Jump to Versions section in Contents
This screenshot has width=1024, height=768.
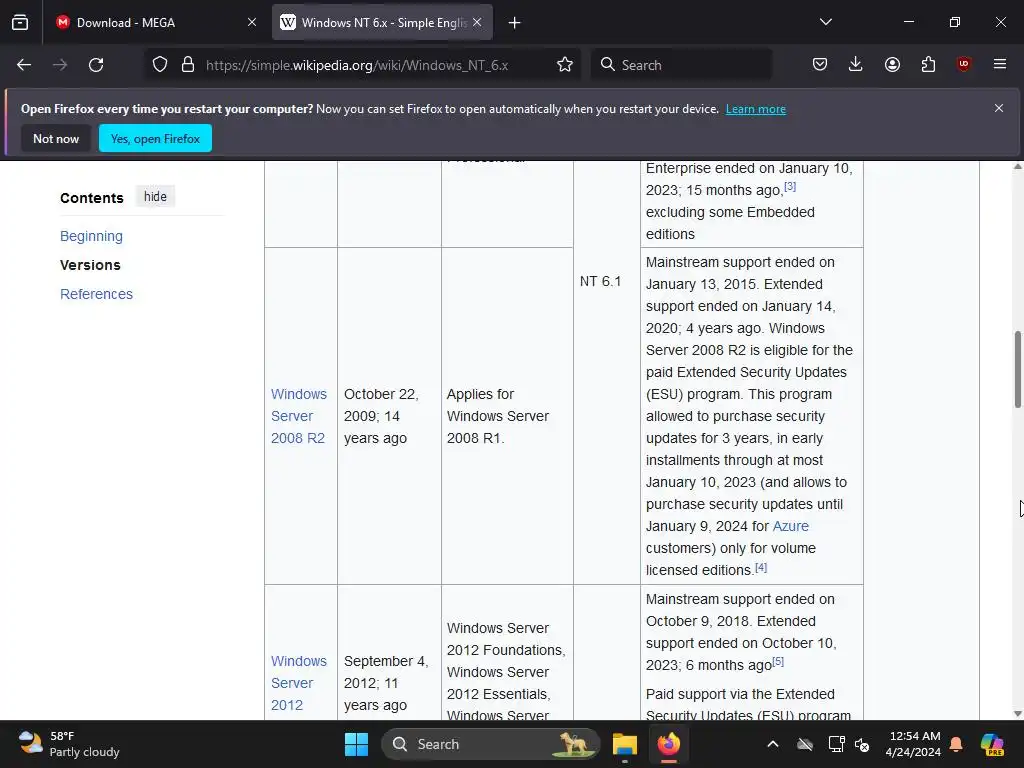pyautogui.click(x=90, y=265)
